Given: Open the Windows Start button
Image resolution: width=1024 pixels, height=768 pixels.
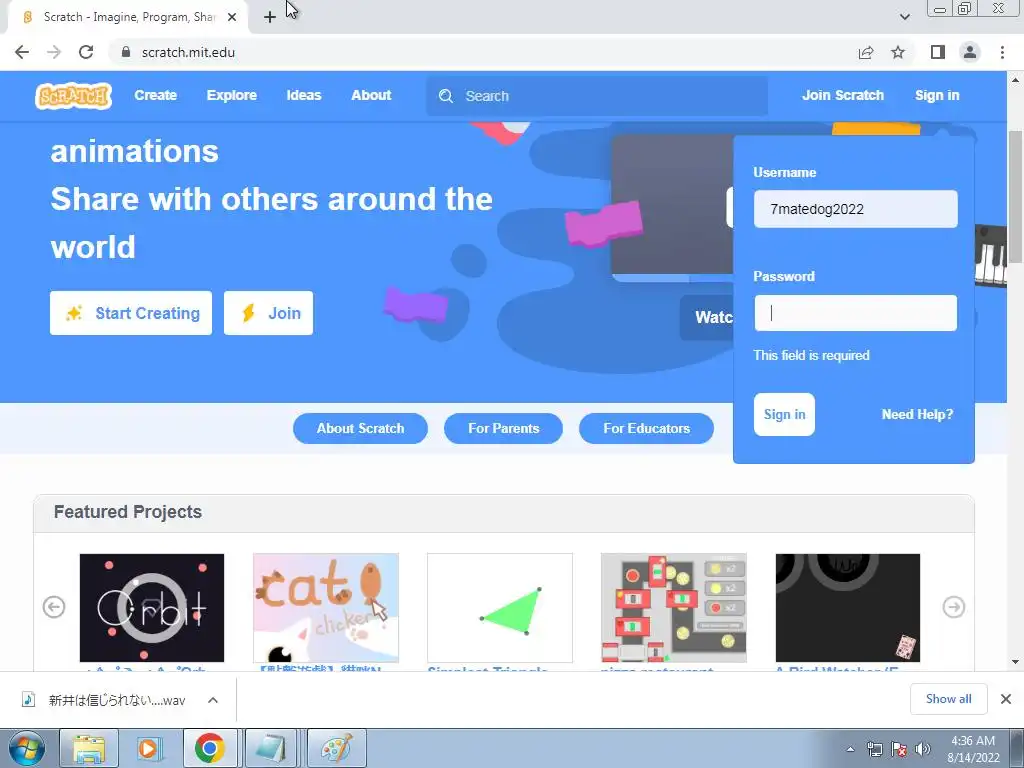Looking at the screenshot, I should (27, 748).
